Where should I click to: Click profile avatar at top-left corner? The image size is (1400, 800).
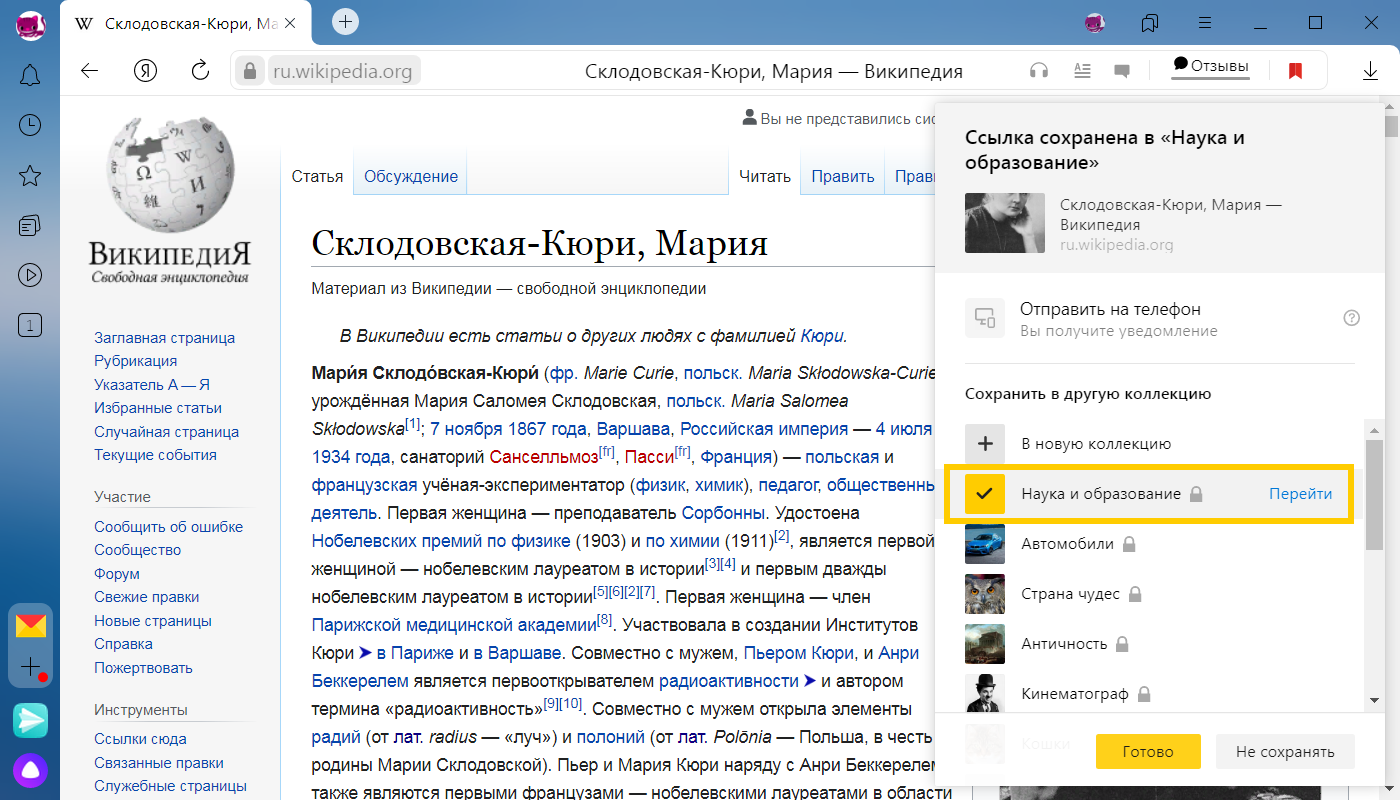click(x=30, y=24)
